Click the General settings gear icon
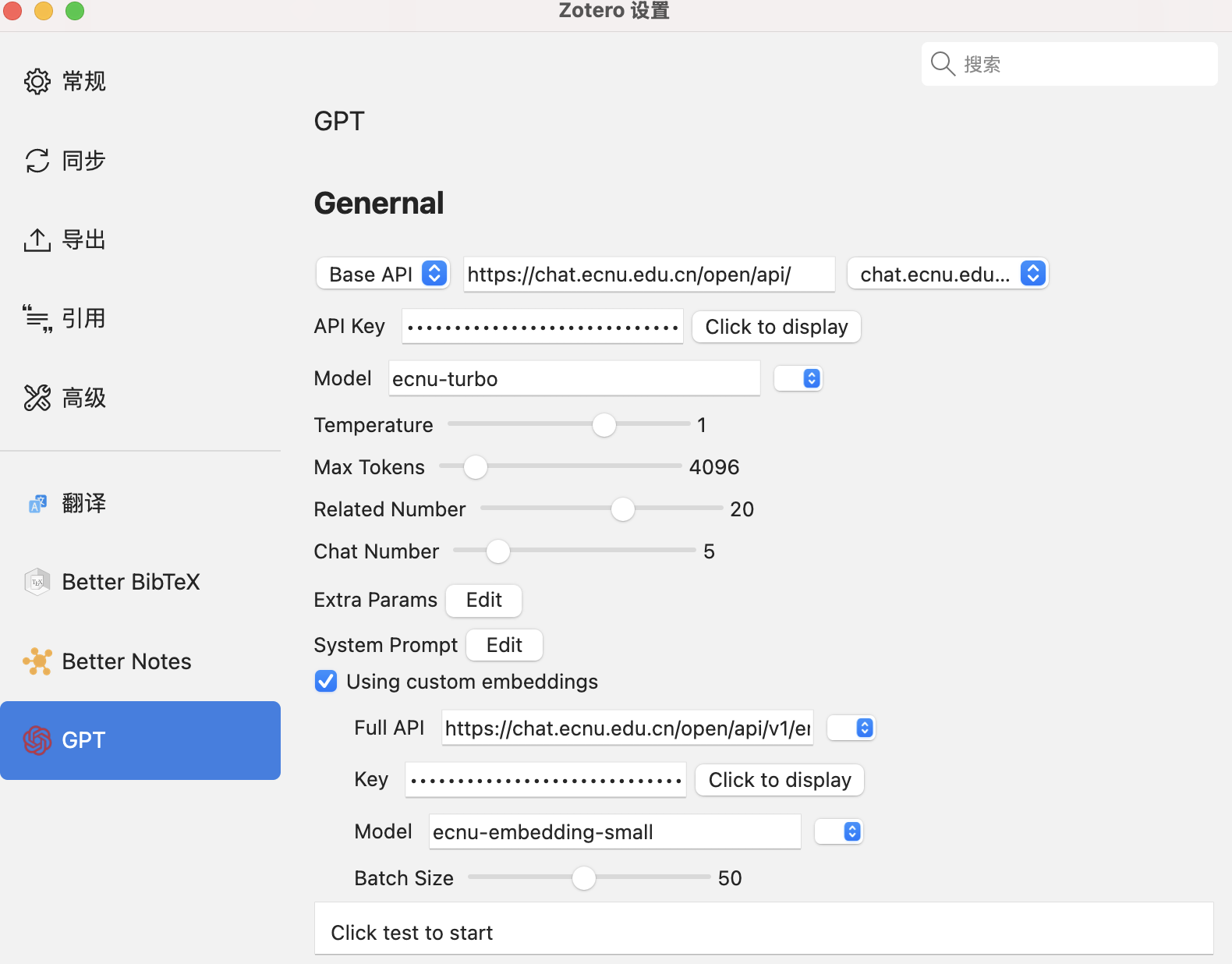1232x964 pixels. (x=37, y=81)
